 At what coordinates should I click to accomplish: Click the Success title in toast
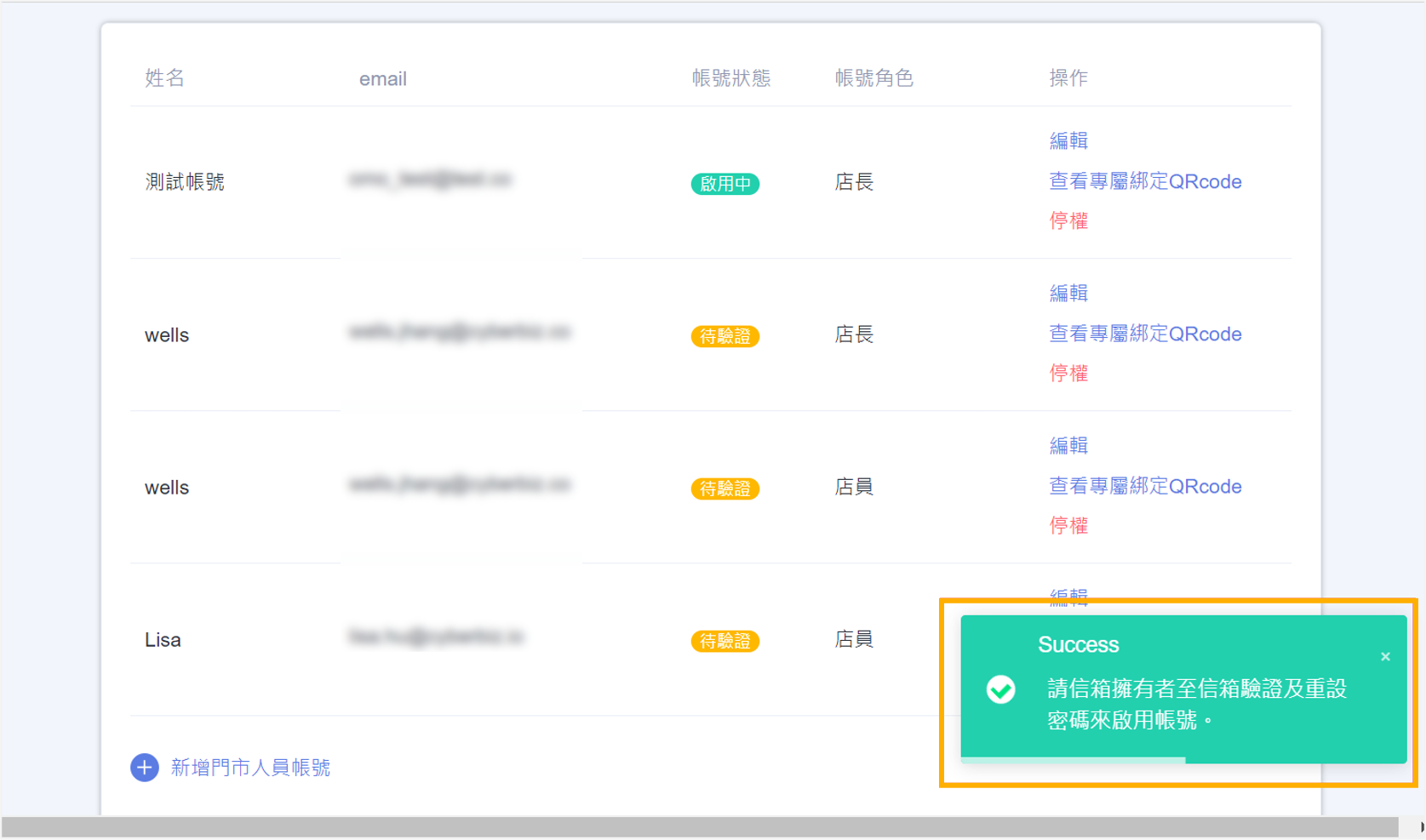tap(1078, 644)
